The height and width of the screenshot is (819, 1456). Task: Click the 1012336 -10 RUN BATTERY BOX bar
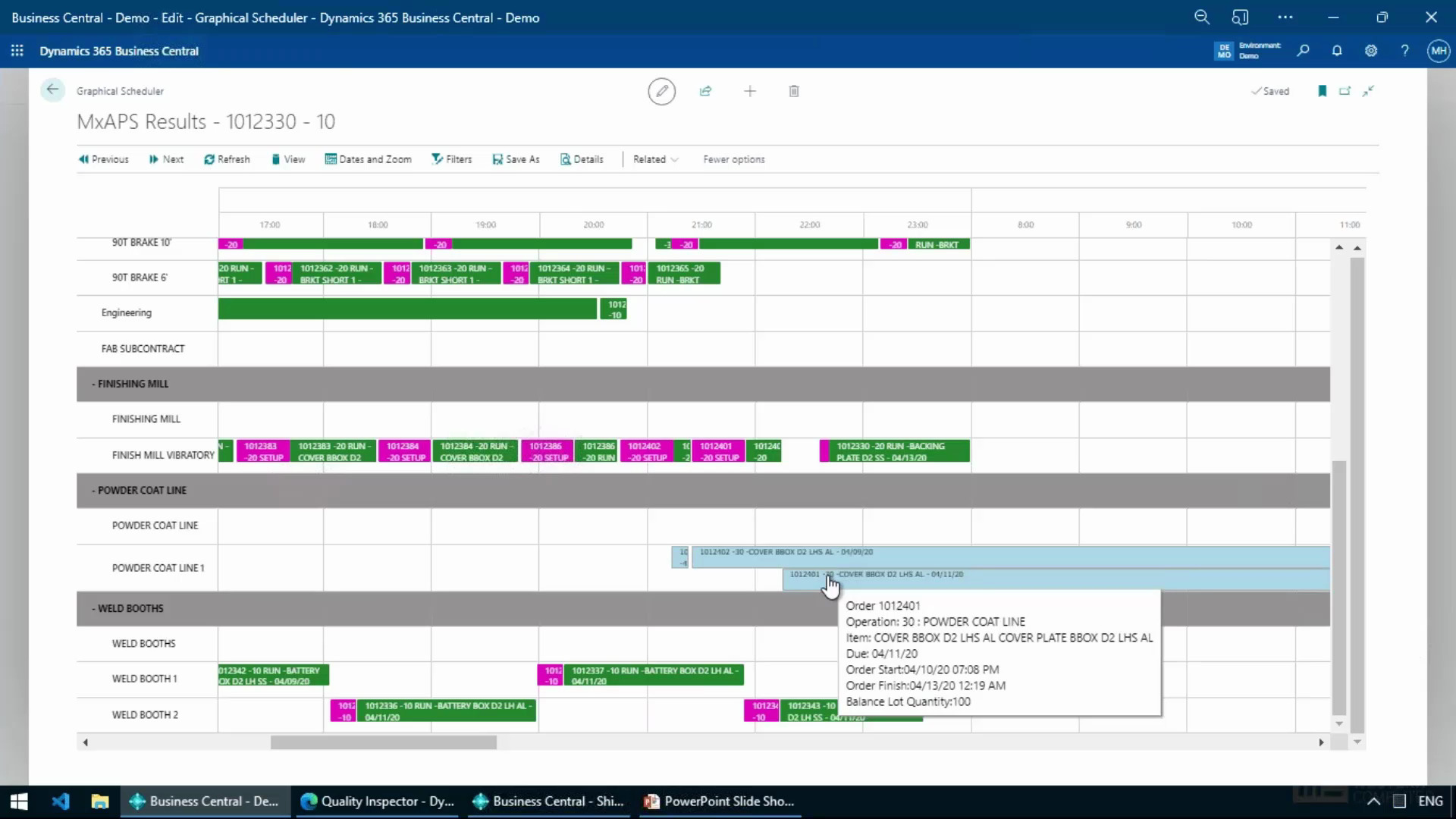click(446, 711)
